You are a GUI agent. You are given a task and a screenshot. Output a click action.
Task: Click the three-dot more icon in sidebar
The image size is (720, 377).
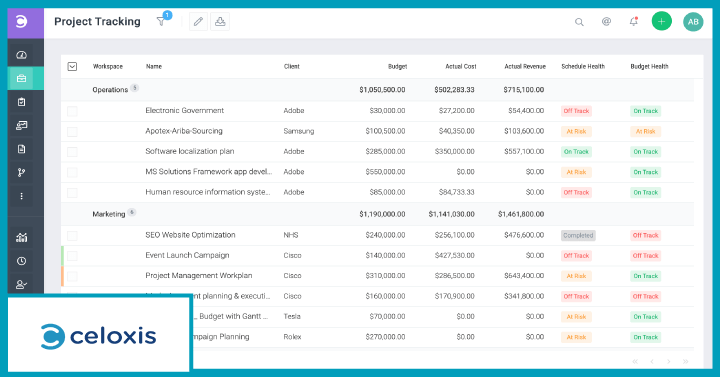click(22, 196)
